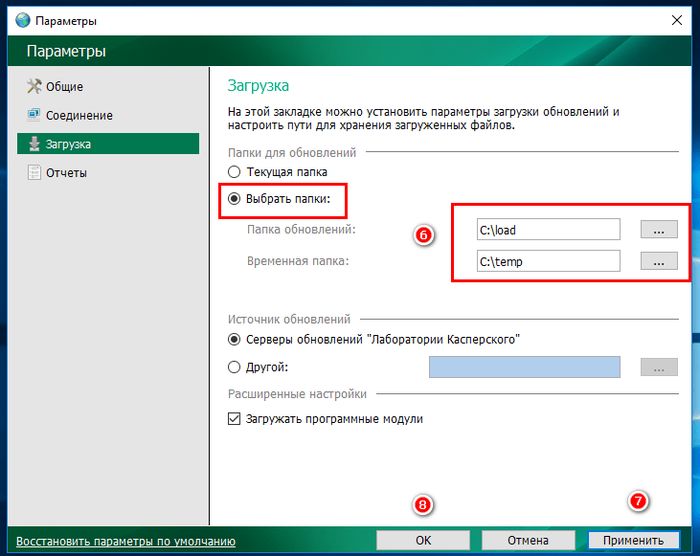Click the Папки для обновлений group label
Image resolution: width=700 pixels, height=556 pixels.
(x=292, y=153)
